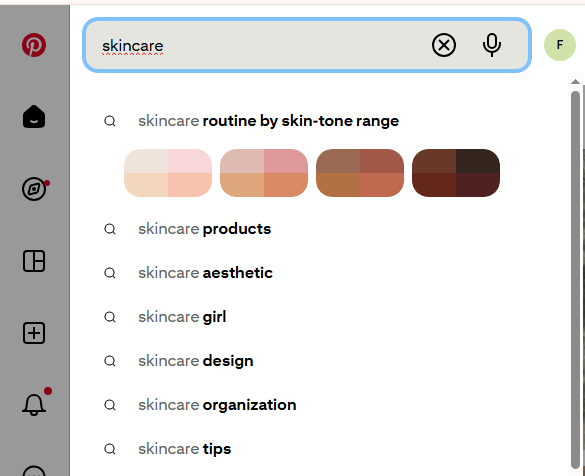Screen dimensions: 585x476
Task: Click the suggestions list scrollbar up arrow
Action: 575,81
